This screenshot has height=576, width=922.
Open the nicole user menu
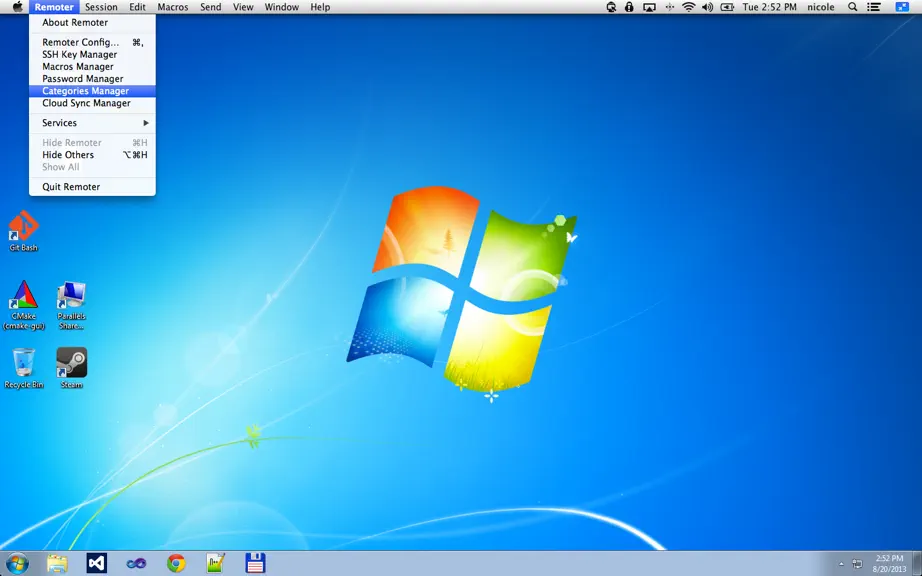[820, 7]
